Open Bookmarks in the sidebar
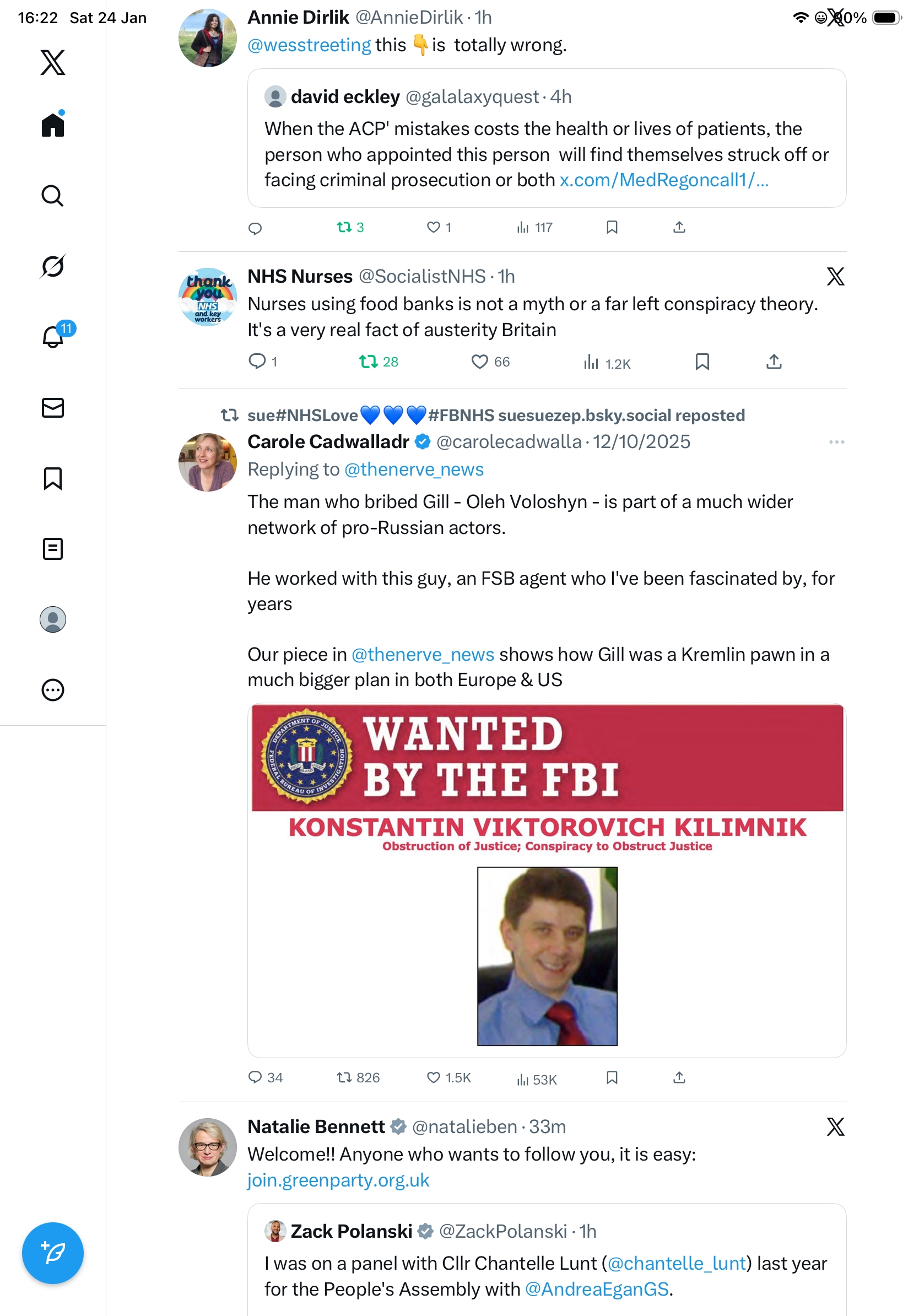 [53, 478]
